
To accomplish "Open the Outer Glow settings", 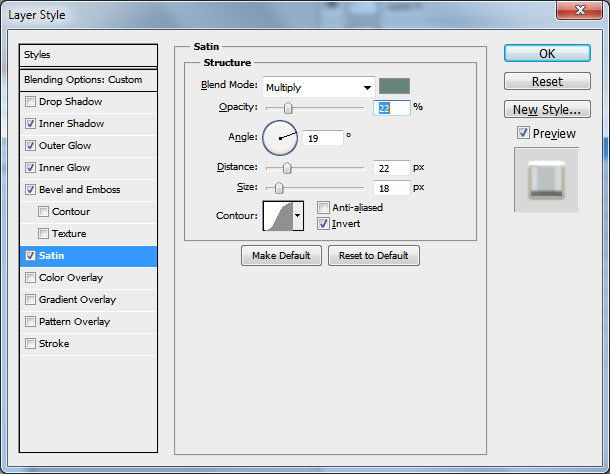I will pyautogui.click(x=65, y=146).
